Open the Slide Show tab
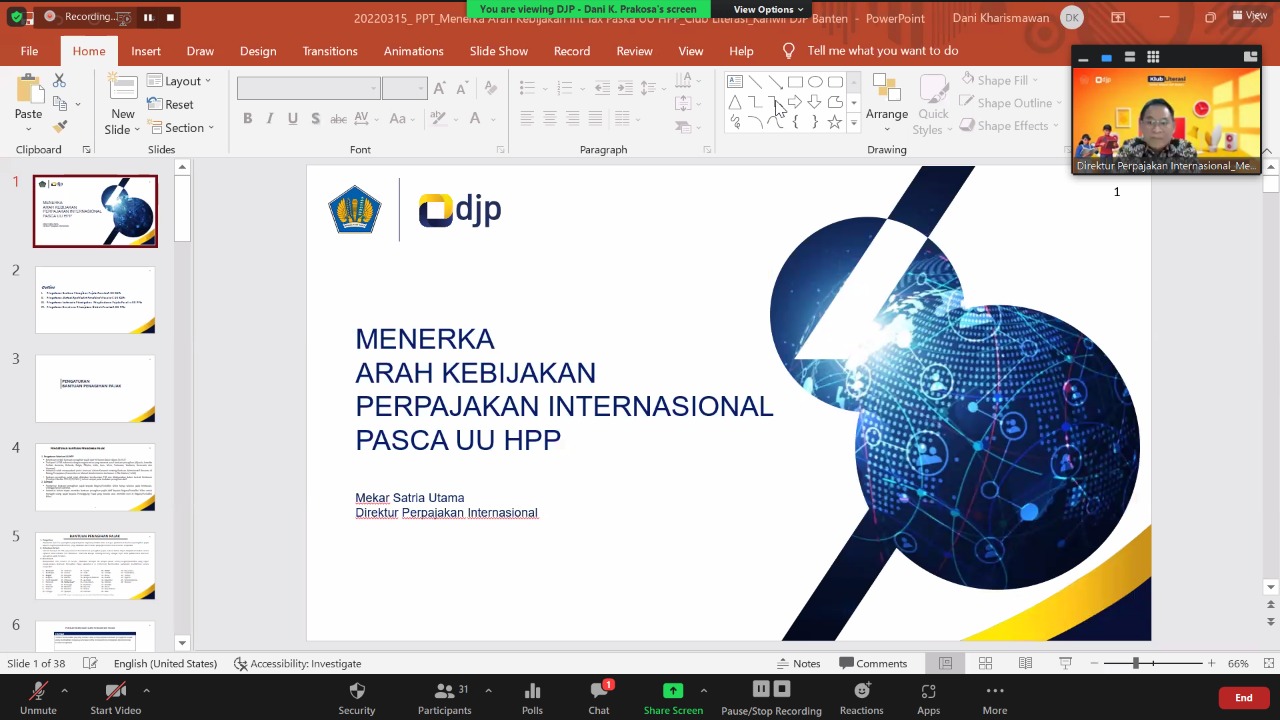This screenshot has width=1280, height=720. coord(499,51)
